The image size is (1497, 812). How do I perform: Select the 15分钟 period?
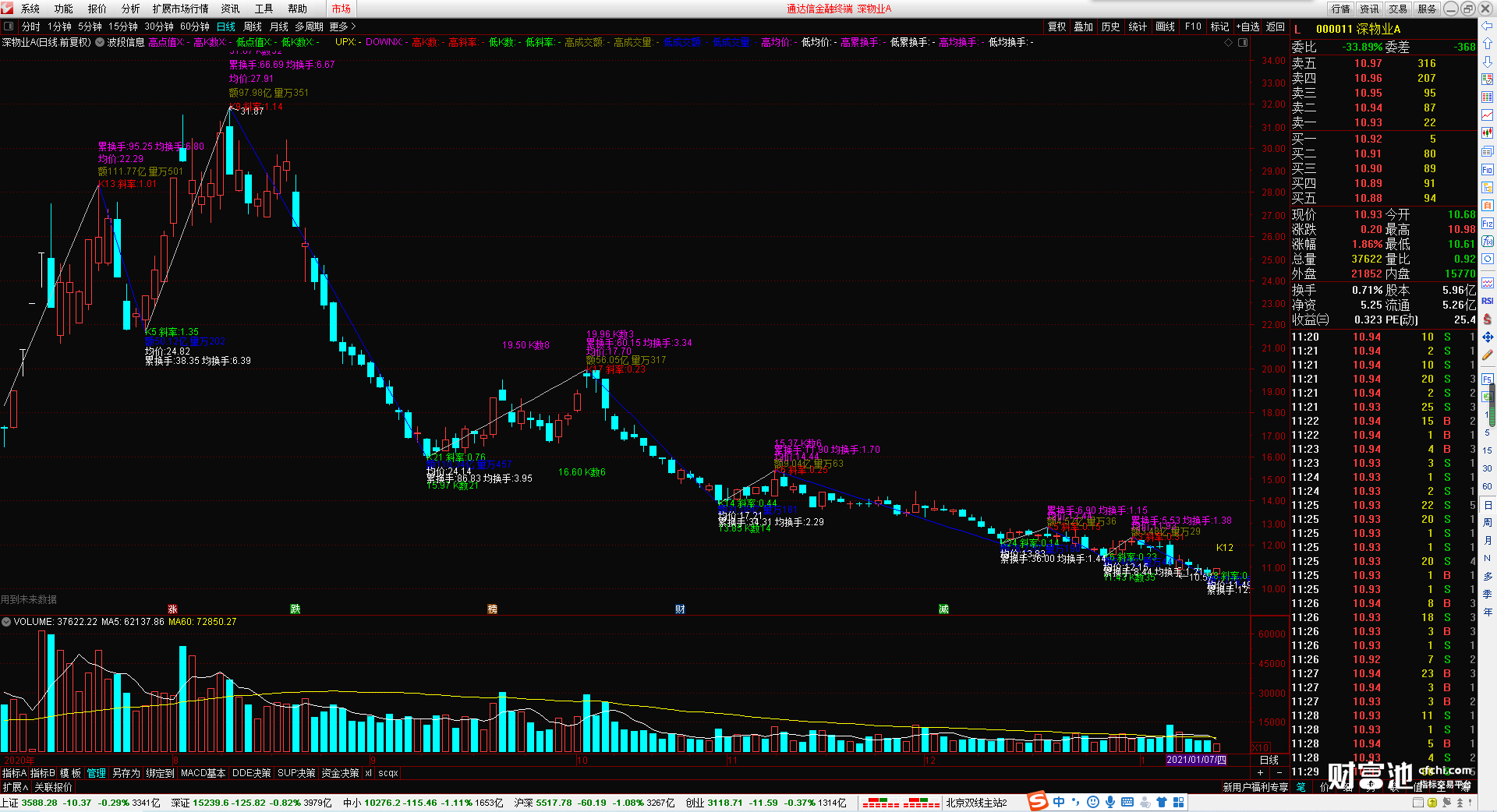[123, 26]
